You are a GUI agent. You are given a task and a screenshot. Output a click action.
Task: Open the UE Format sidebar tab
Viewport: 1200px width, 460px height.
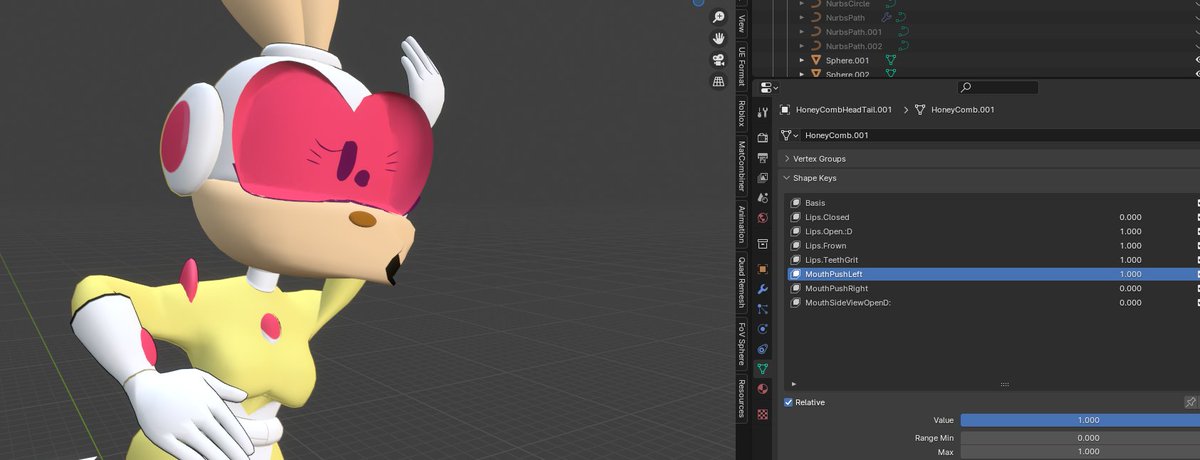741,66
